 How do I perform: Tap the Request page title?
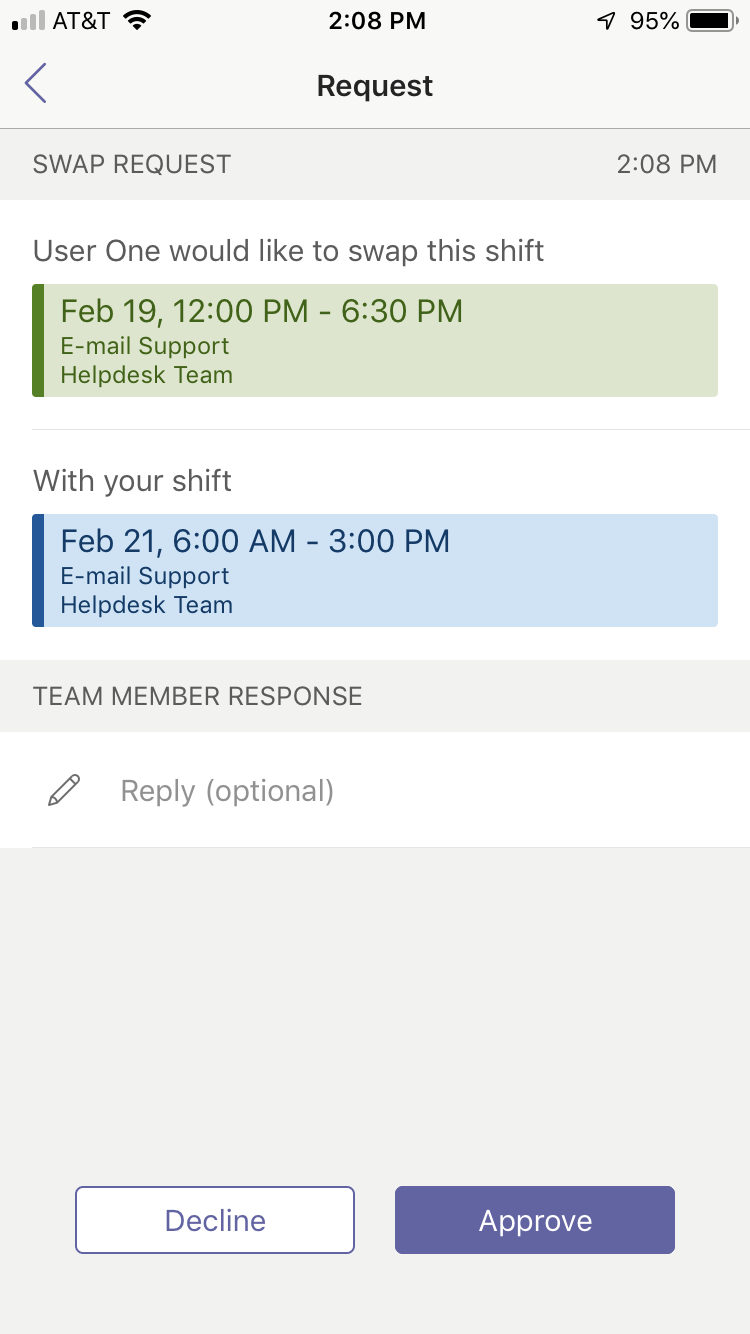point(375,86)
